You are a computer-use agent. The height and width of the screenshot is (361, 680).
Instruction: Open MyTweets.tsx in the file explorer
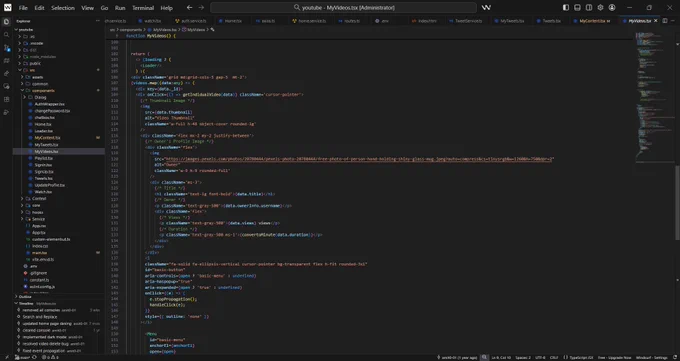(x=59, y=144)
